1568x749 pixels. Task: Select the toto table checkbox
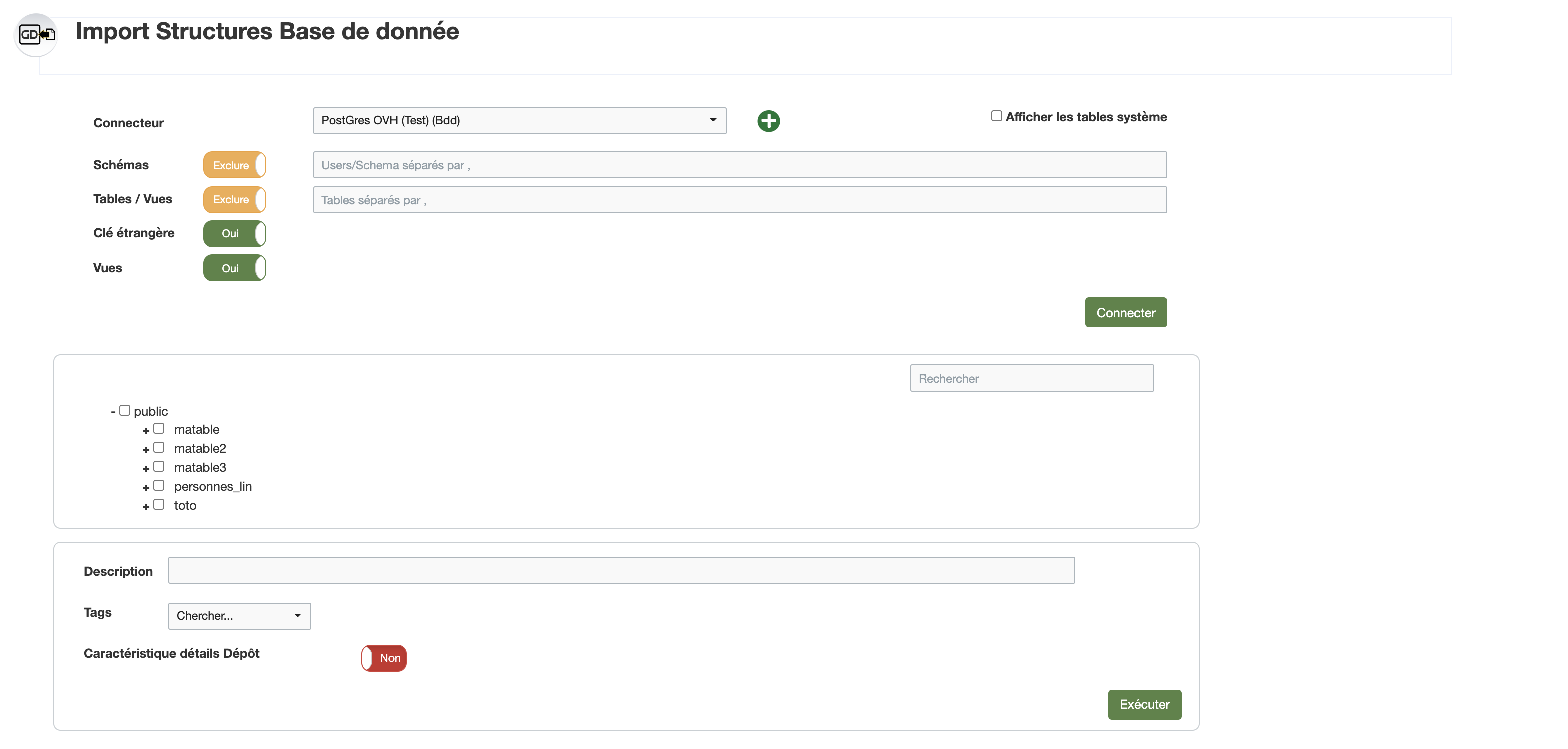coord(159,505)
